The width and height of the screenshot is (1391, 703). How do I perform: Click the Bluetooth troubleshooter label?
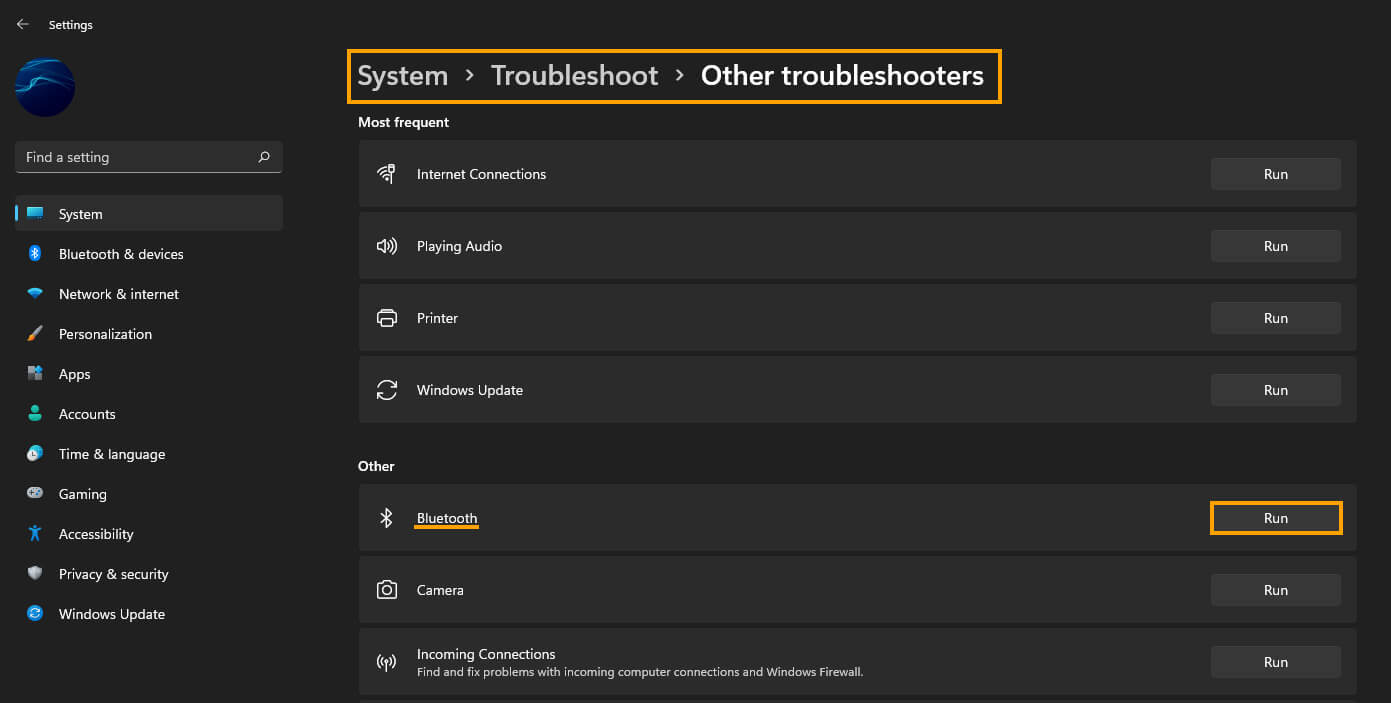[447, 518]
